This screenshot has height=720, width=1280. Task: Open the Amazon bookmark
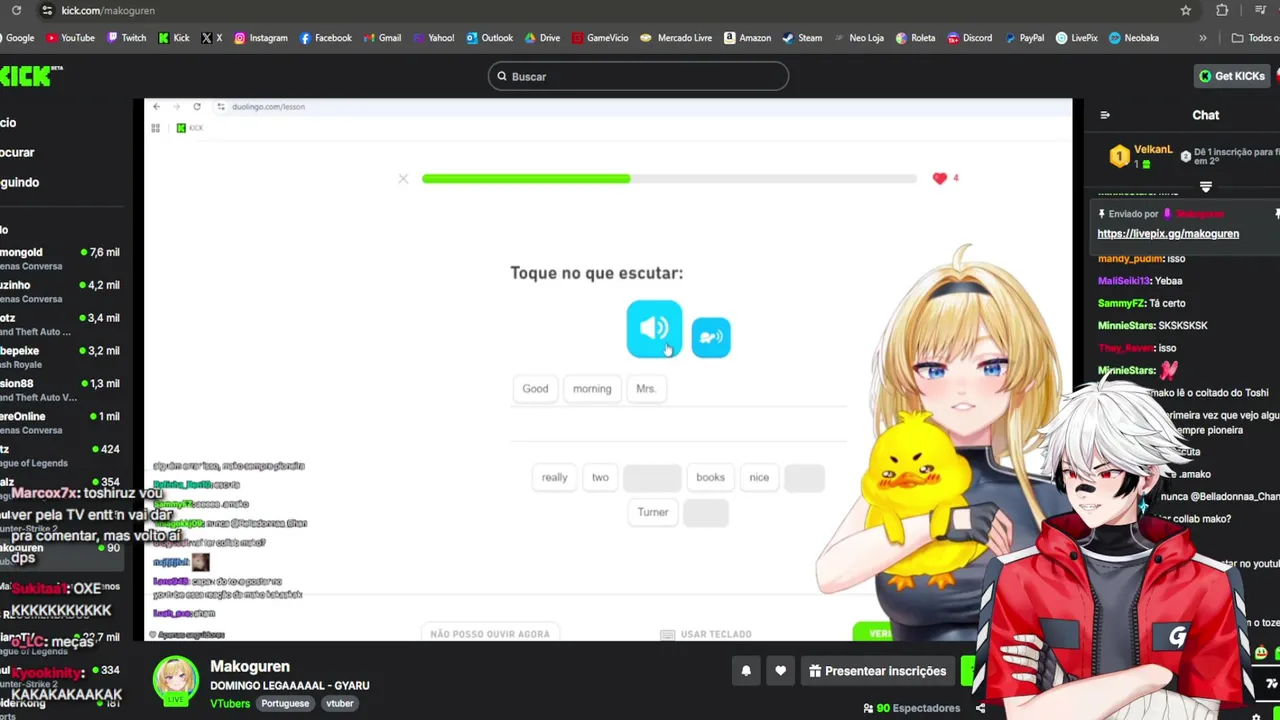(747, 38)
